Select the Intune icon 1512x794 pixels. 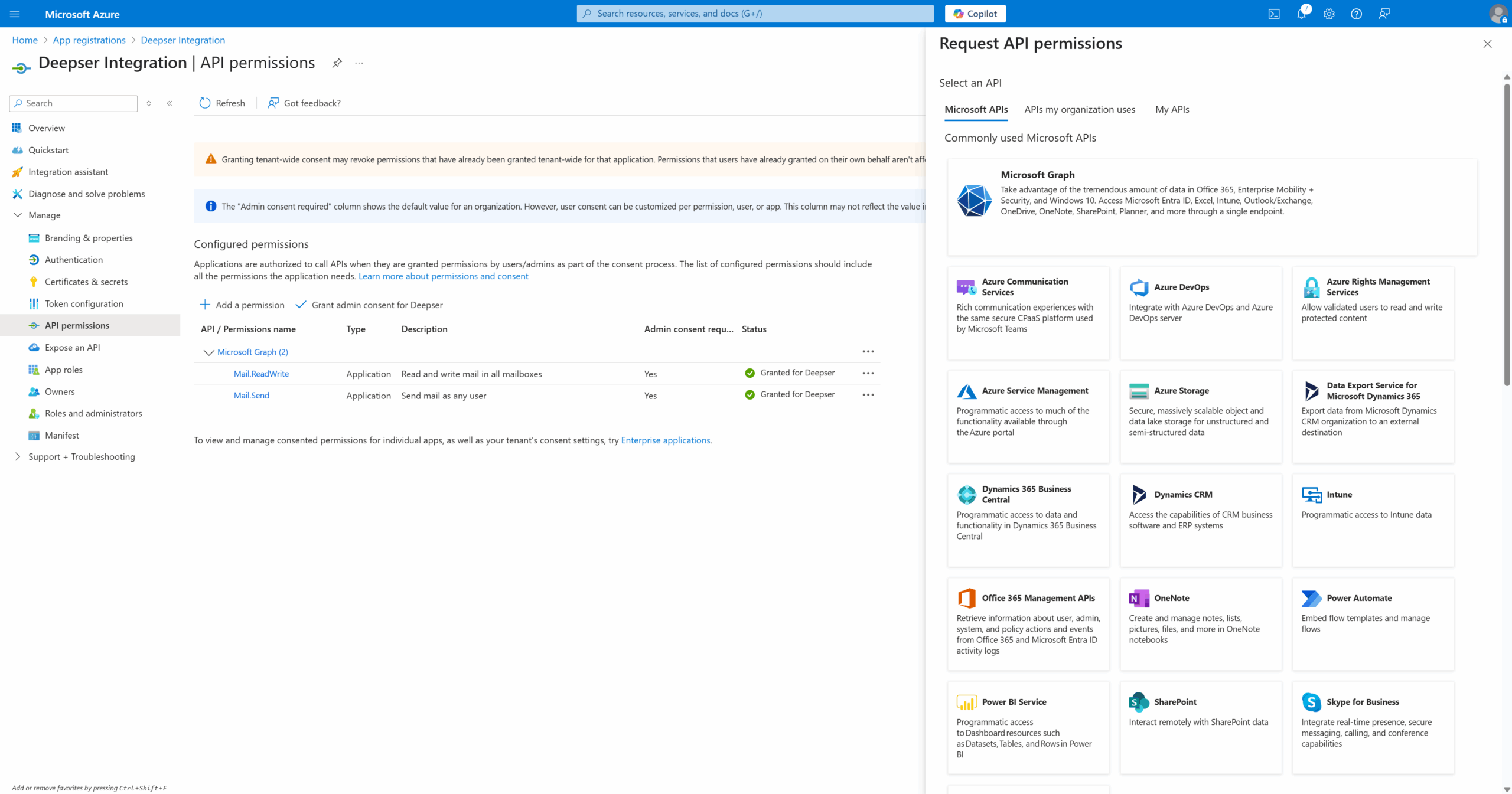pyautogui.click(x=1311, y=495)
